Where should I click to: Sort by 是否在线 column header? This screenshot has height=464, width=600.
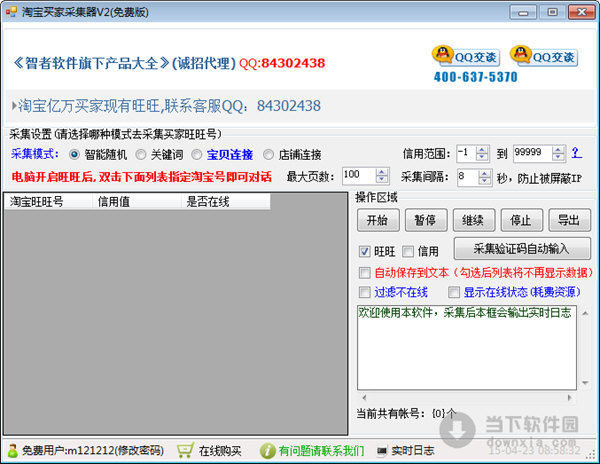(226, 201)
